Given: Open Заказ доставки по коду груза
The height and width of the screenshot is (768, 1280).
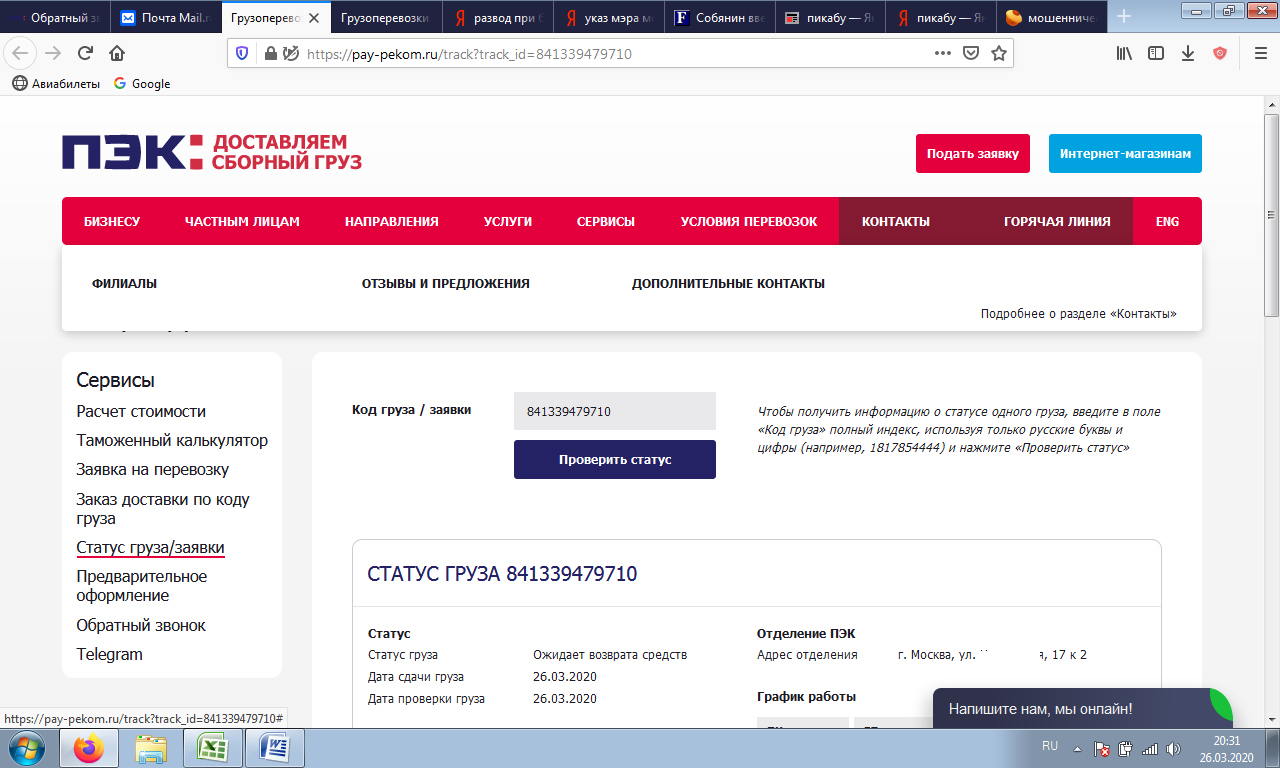Looking at the screenshot, I should coord(163,508).
